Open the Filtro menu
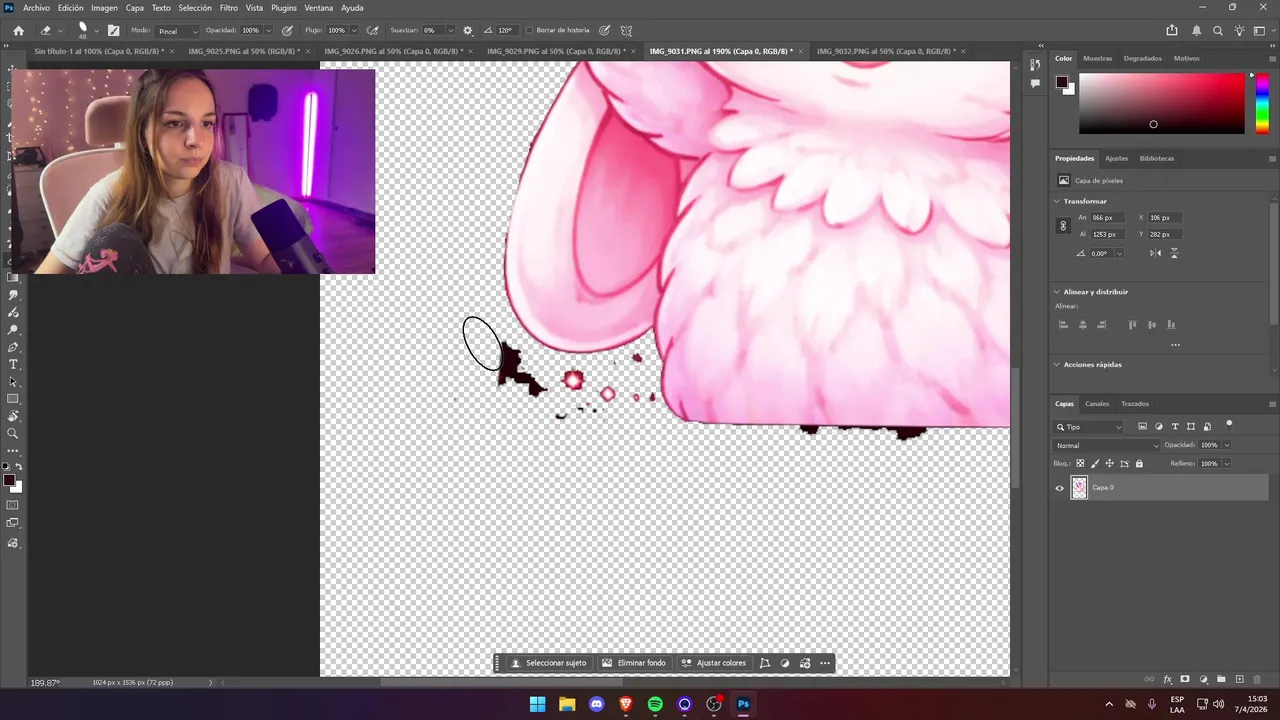The height and width of the screenshot is (720, 1280). [229, 7]
